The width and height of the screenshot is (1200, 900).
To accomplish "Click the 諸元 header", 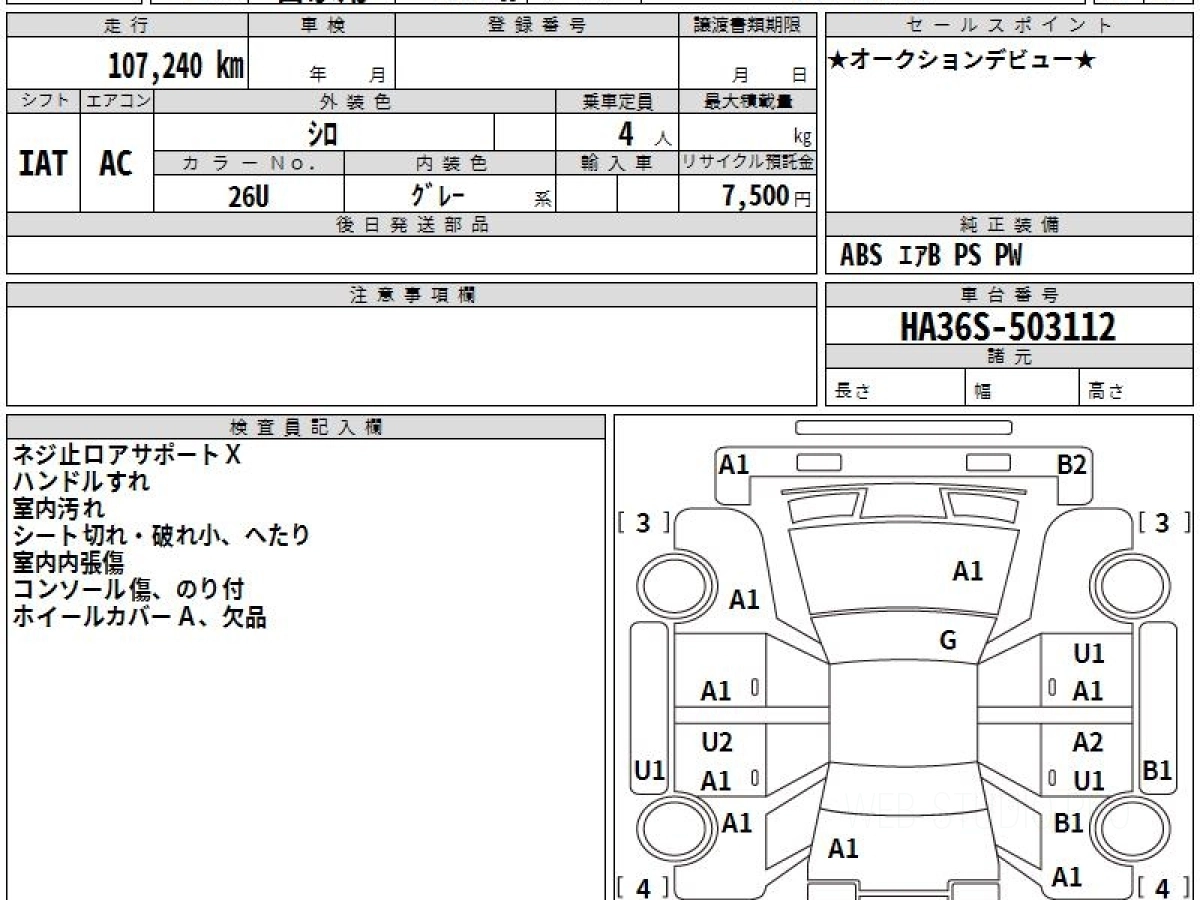I will coord(1010,357).
